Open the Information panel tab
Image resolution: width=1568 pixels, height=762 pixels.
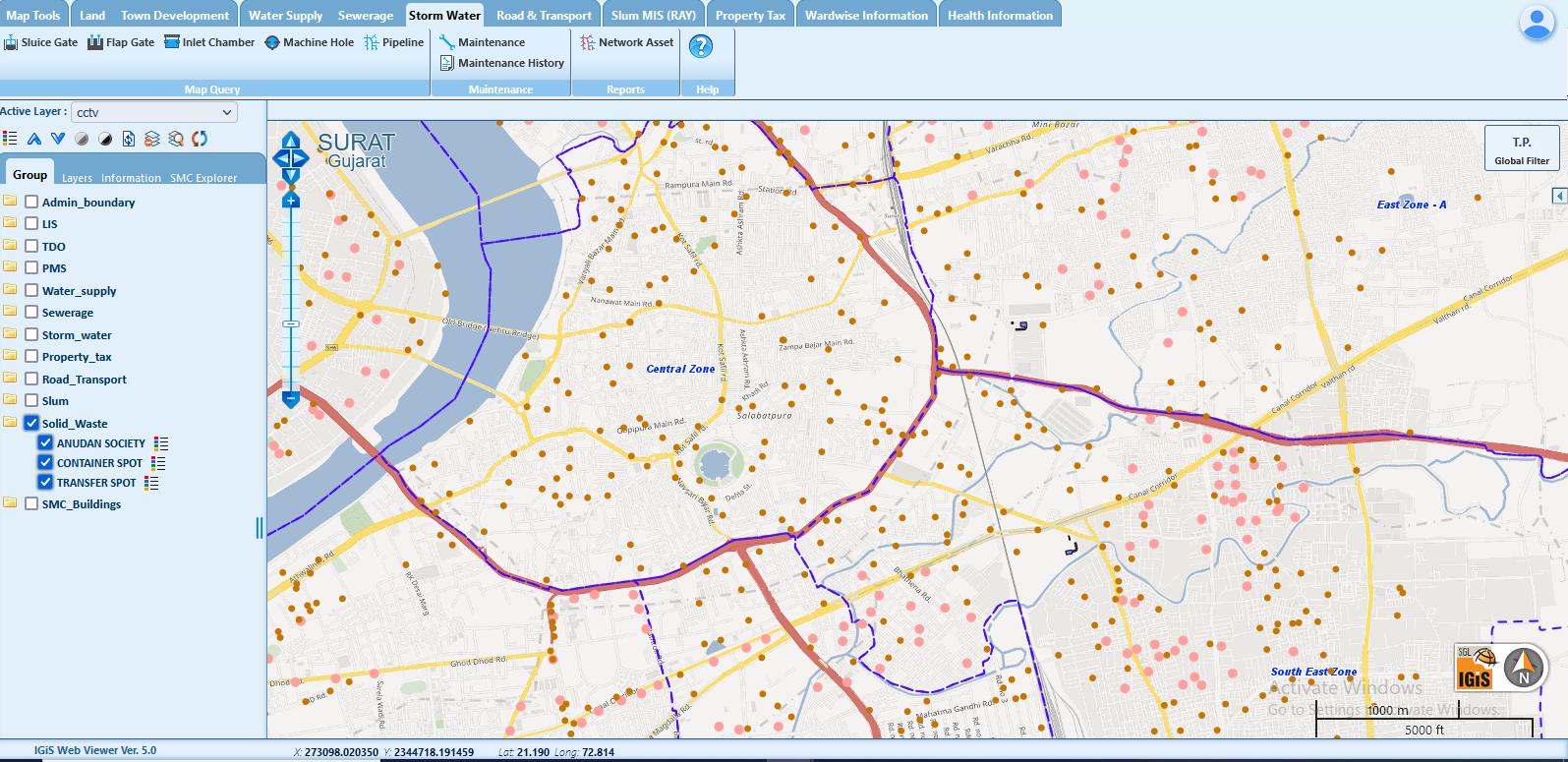131,178
